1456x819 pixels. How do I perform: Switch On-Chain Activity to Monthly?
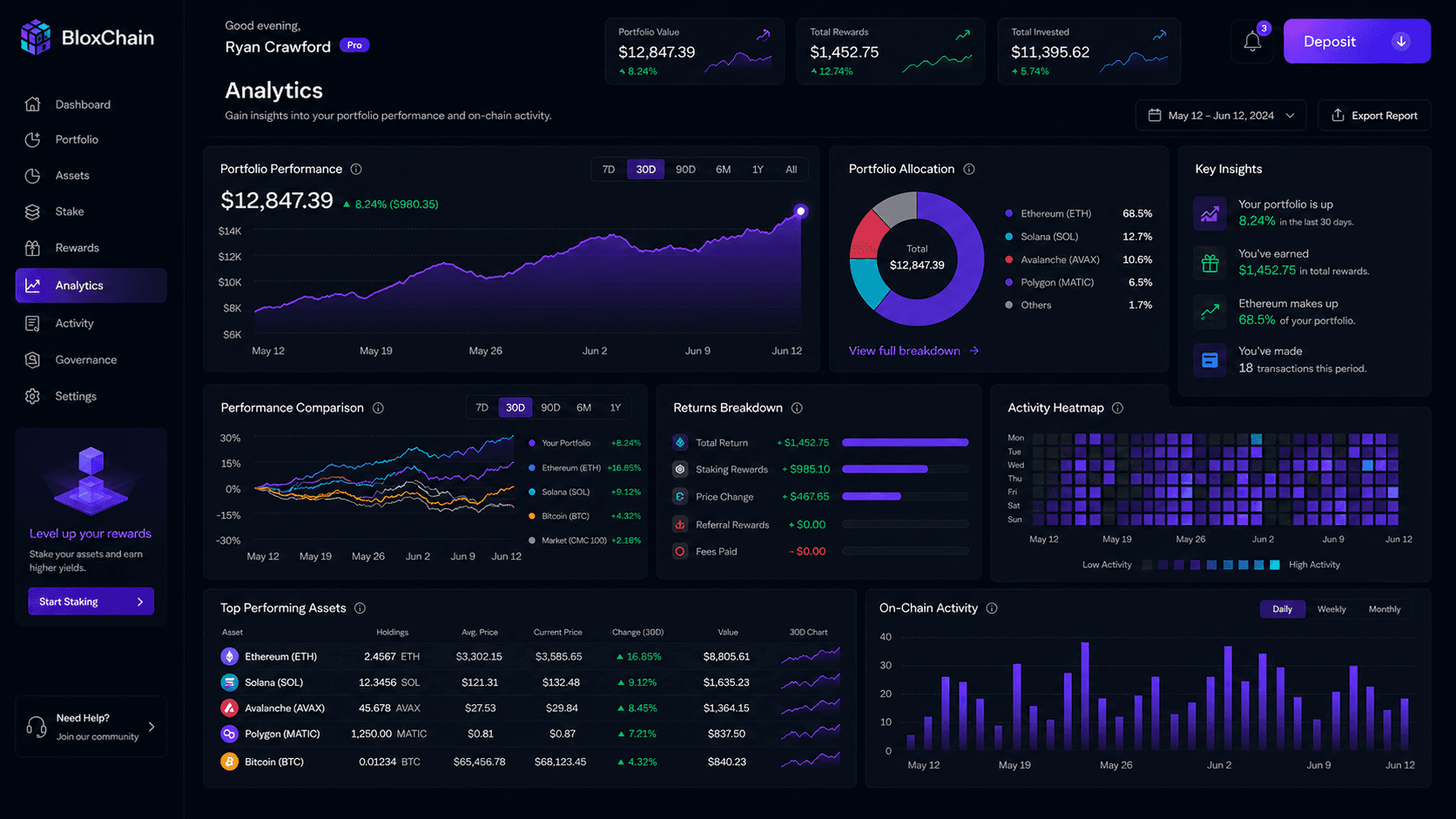(x=1385, y=609)
